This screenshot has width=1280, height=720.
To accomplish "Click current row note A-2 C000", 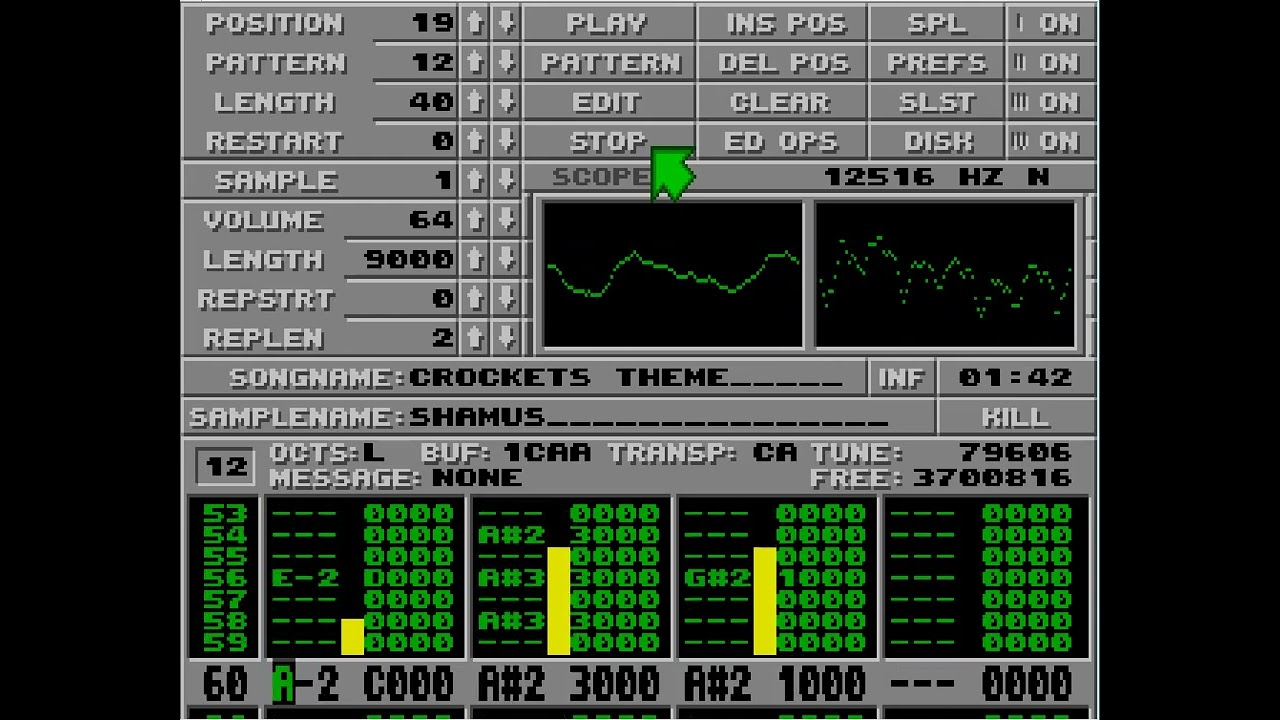I will click(x=364, y=685).
